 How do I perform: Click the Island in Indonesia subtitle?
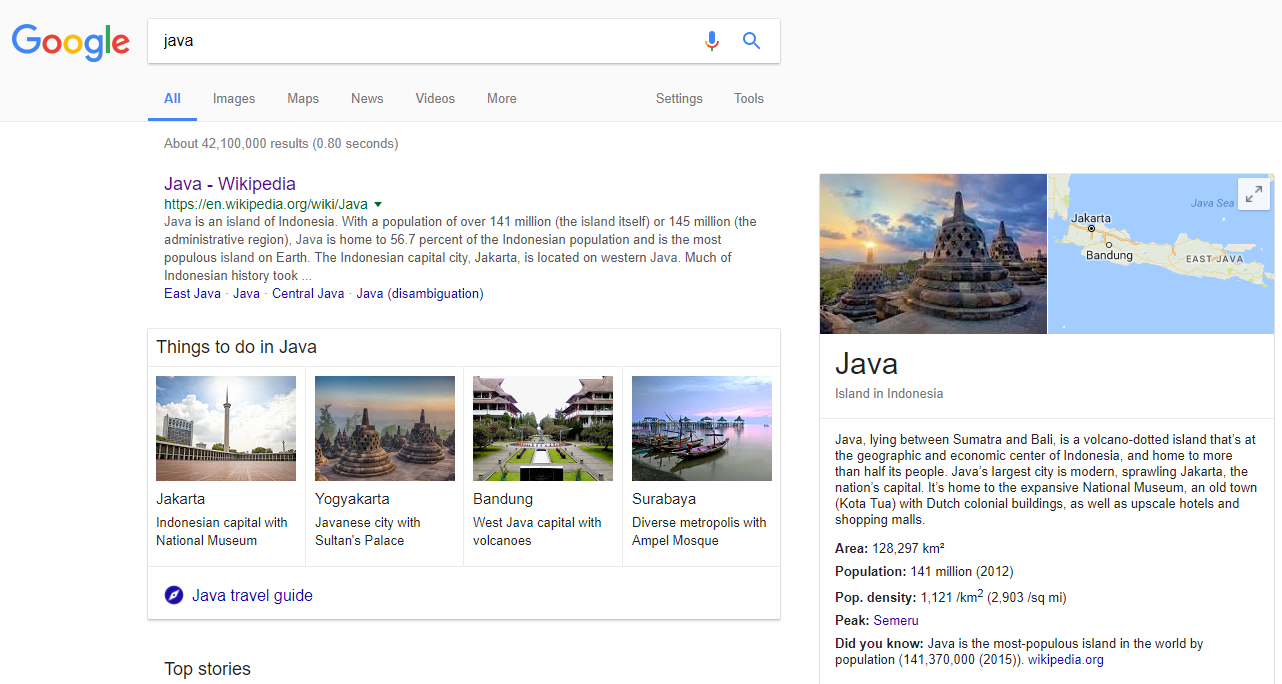click(x=889, y=394)
